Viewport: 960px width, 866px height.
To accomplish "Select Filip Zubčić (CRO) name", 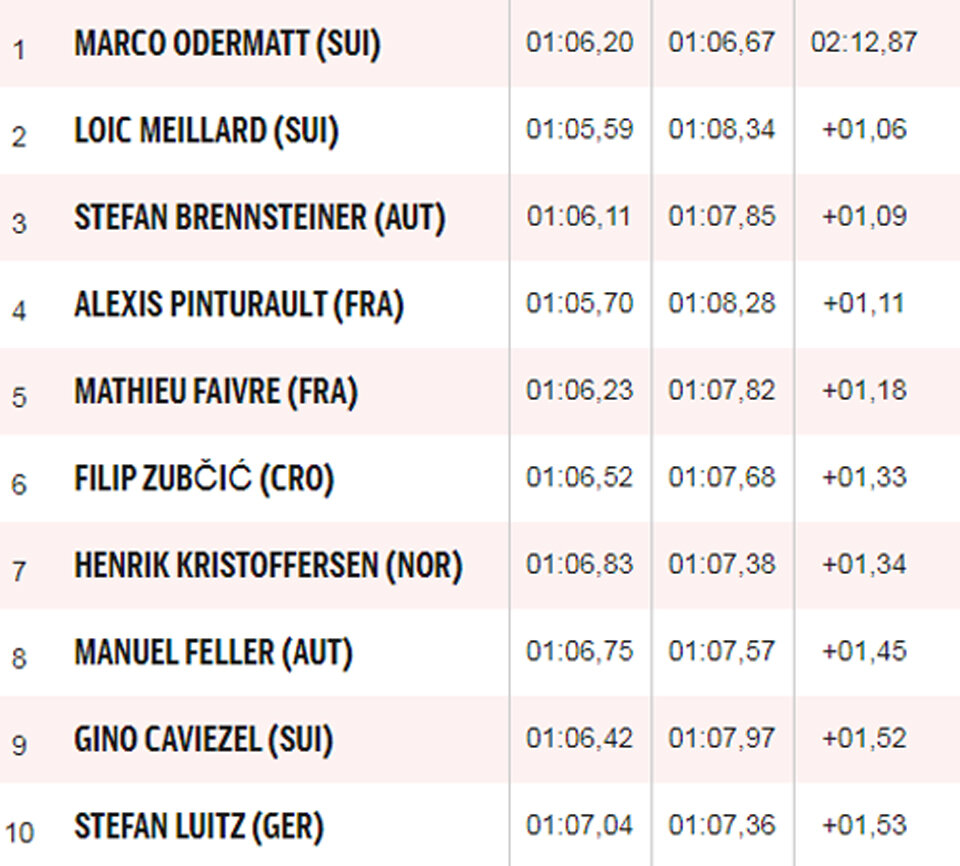I will tap(204, 478).
